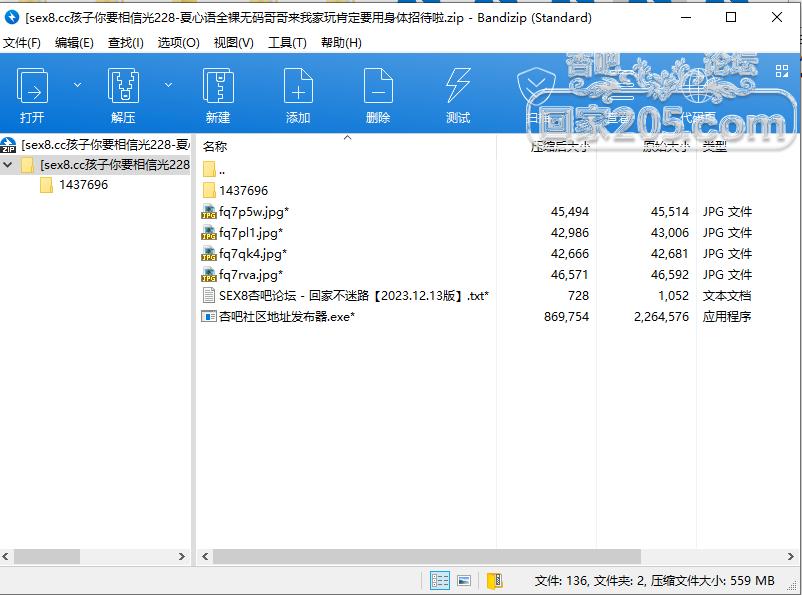Click the shield scan icon in toolbar
Viewport: 802px width, 595px height.
point(536,86)
